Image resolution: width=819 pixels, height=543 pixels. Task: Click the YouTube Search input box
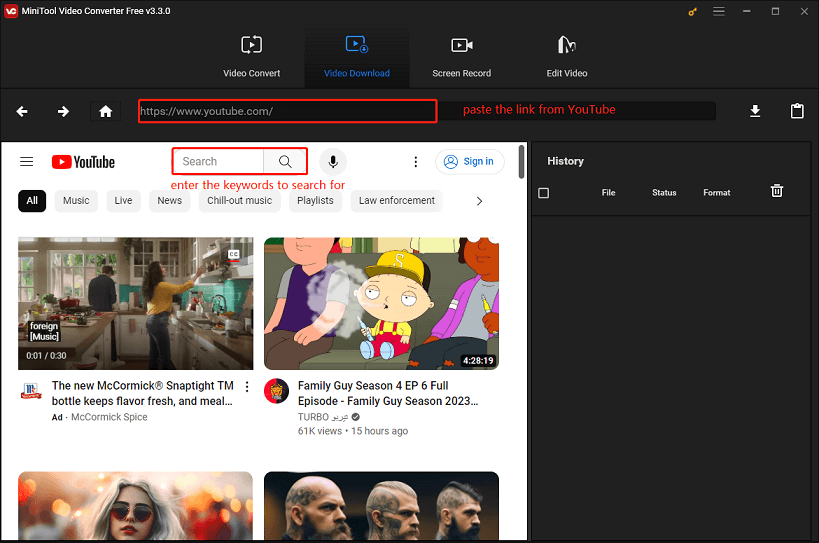[218, 161]
